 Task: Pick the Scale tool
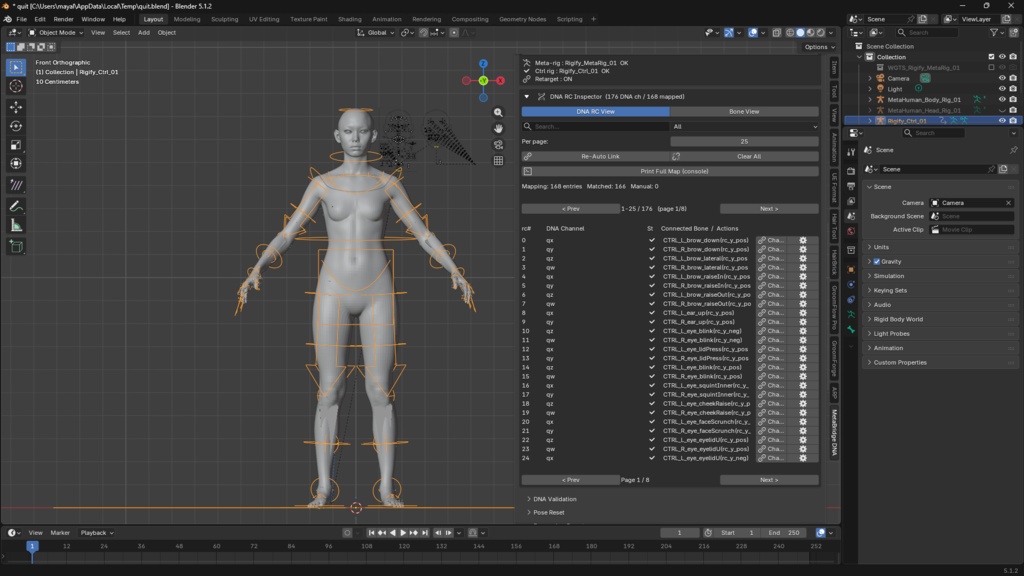pyautogui.click(x=16, y=145)
